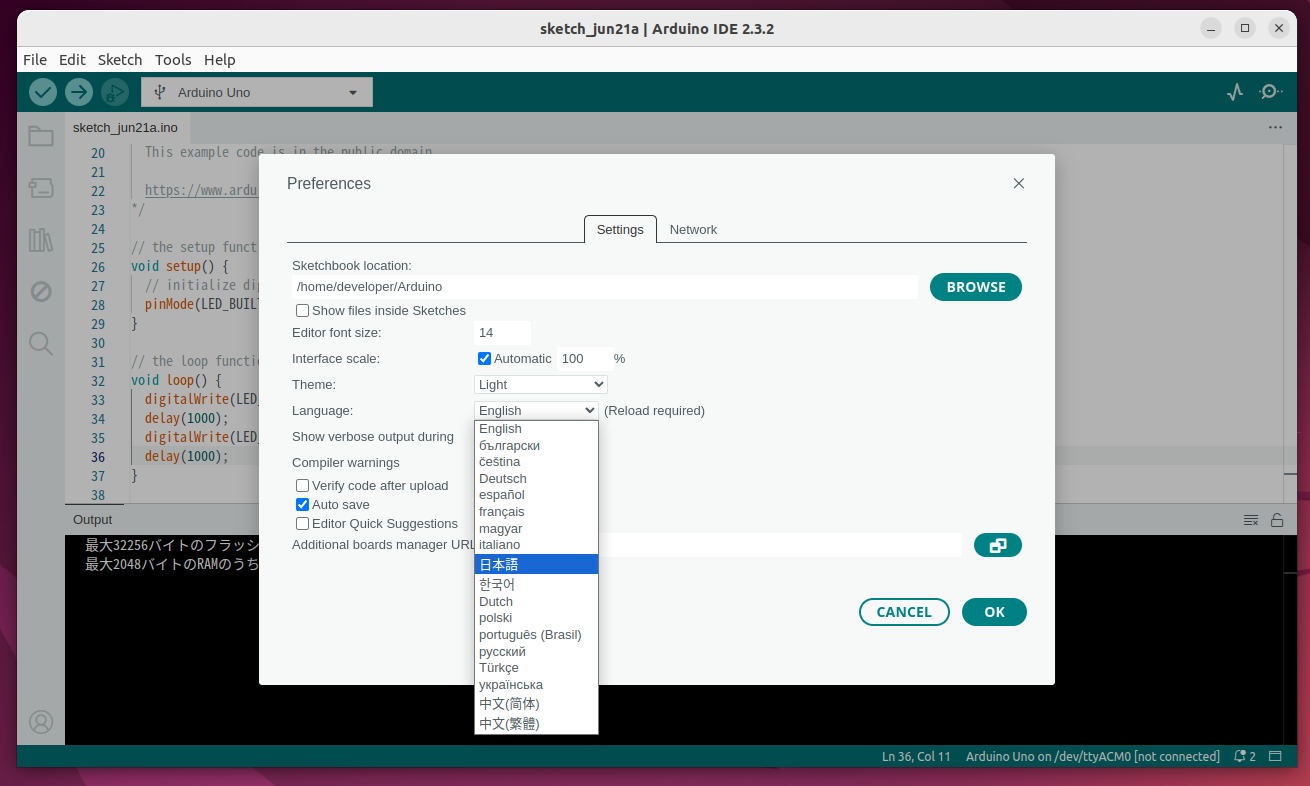1310x786 pixels.
Task: Disable Auto save
Action: tap(302, 504)
